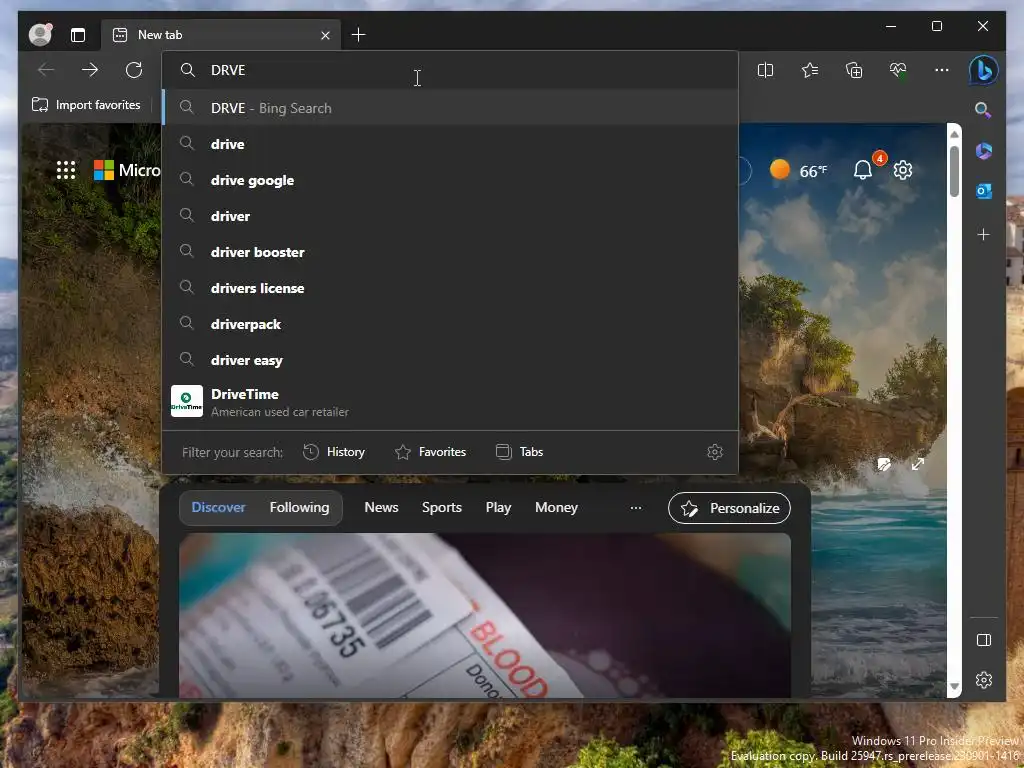The width and height of the screenshot is (1024, 768).
Task: Go forward with the forward arrow
Action: (x=90, y=70)
